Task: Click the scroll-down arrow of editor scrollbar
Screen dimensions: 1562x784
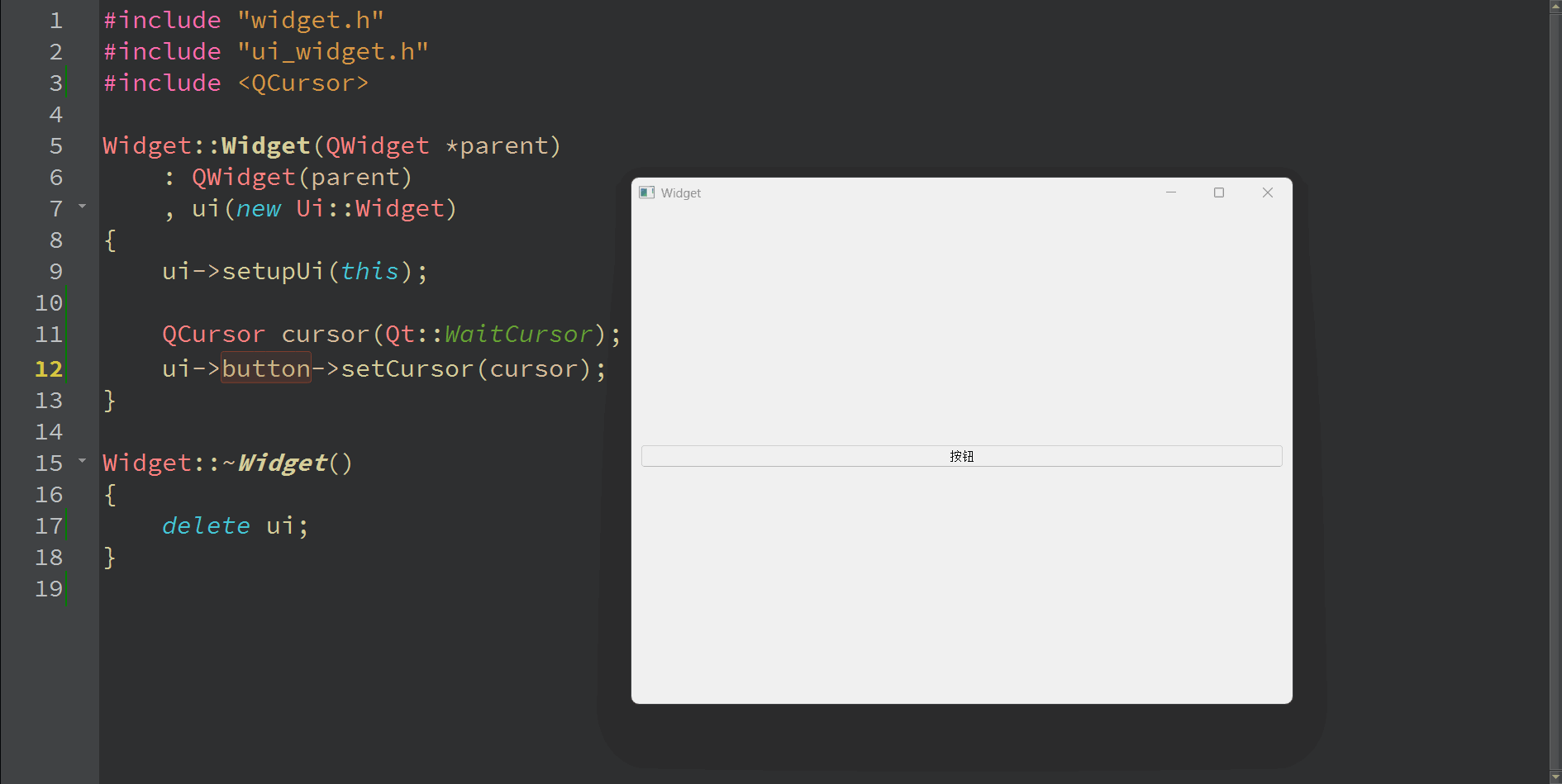Action: (1555, 777)
